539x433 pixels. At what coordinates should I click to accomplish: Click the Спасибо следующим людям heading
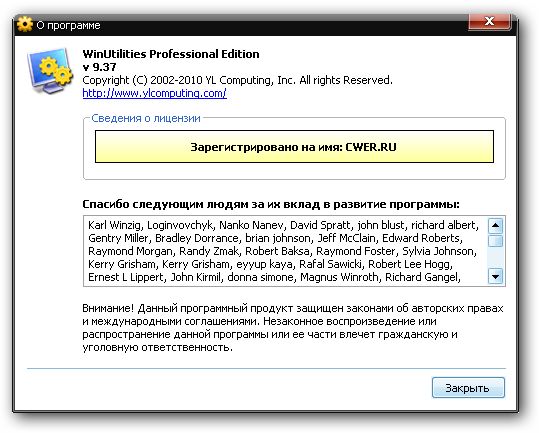click(x=271, y=204)
